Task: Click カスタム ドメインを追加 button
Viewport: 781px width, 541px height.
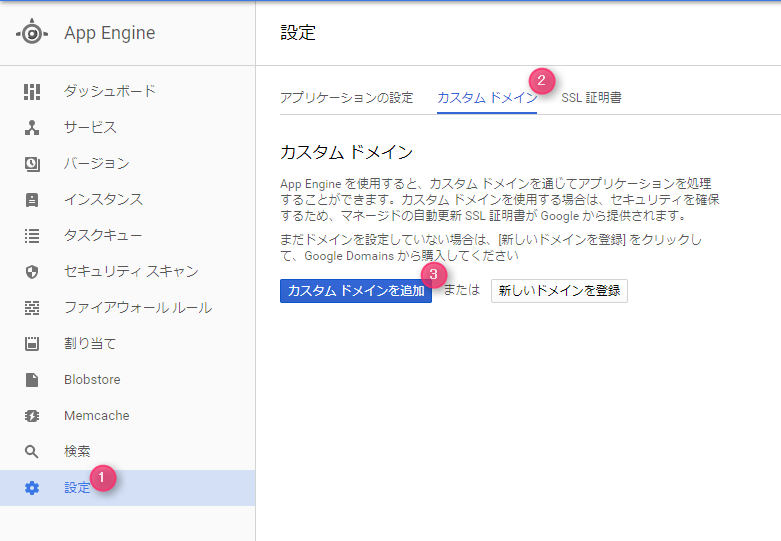Action: click(x=356, y=291)
